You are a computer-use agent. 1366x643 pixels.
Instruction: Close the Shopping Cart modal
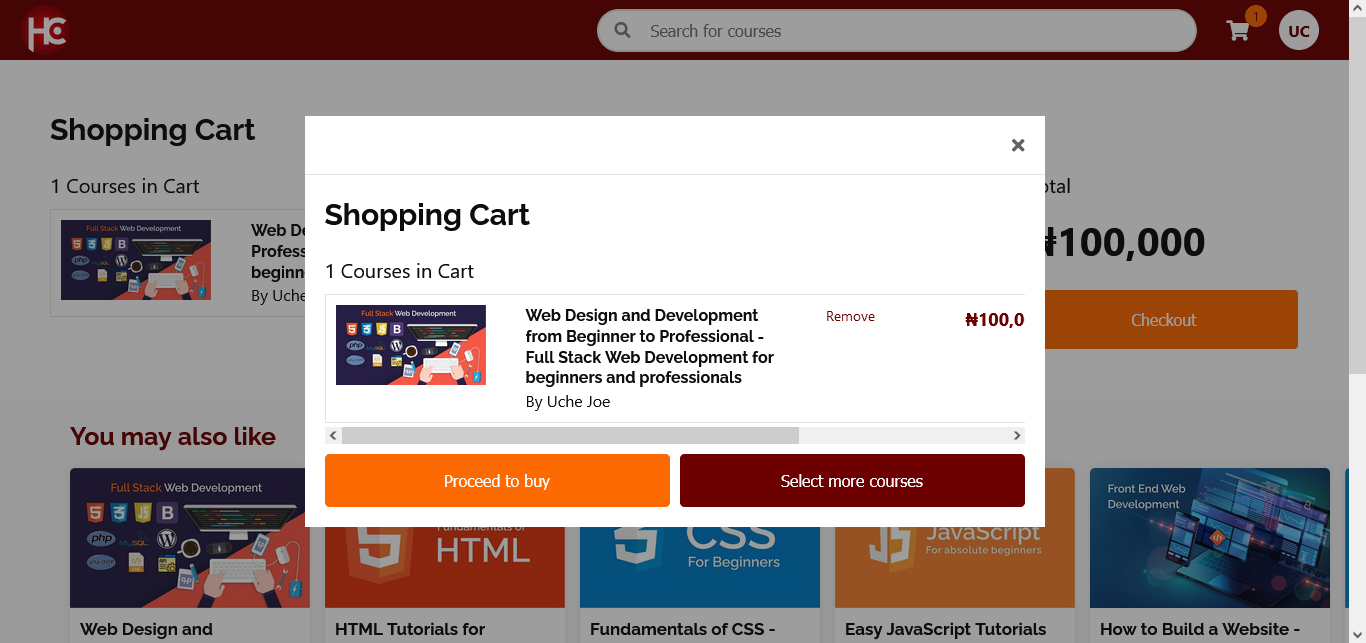[x=1017, y=146]
